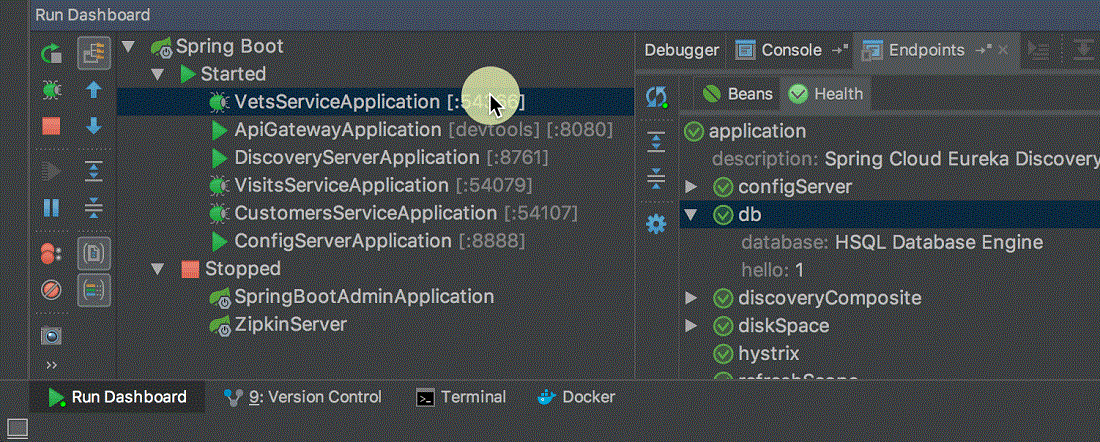
Task: Click tool windows quick access icon bottom-left
Action: coord(17,428)
